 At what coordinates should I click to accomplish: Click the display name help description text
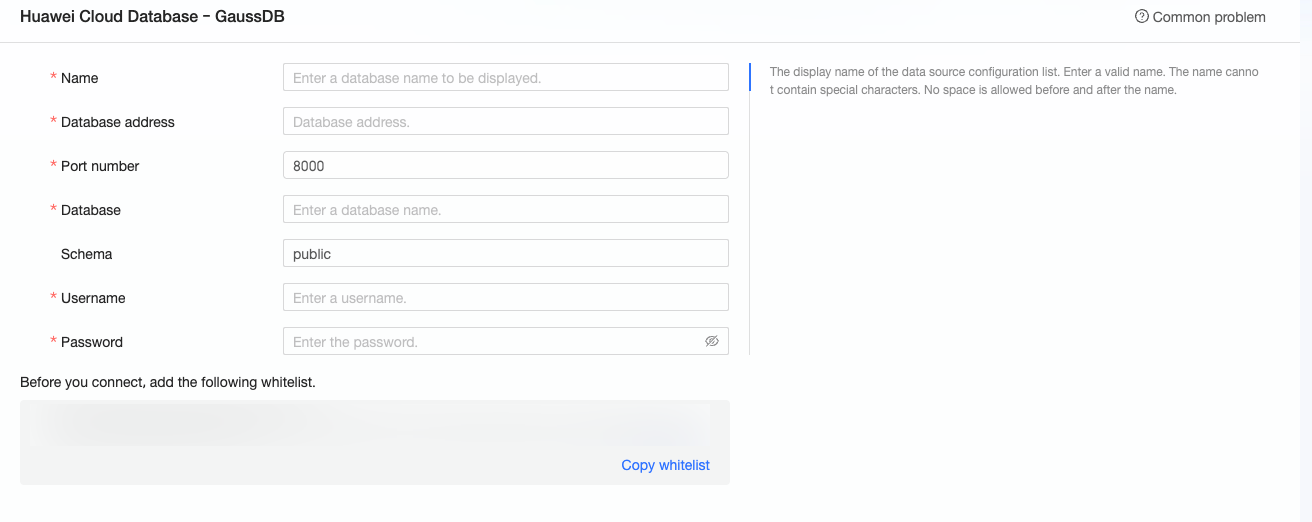tap(1013, 81)
